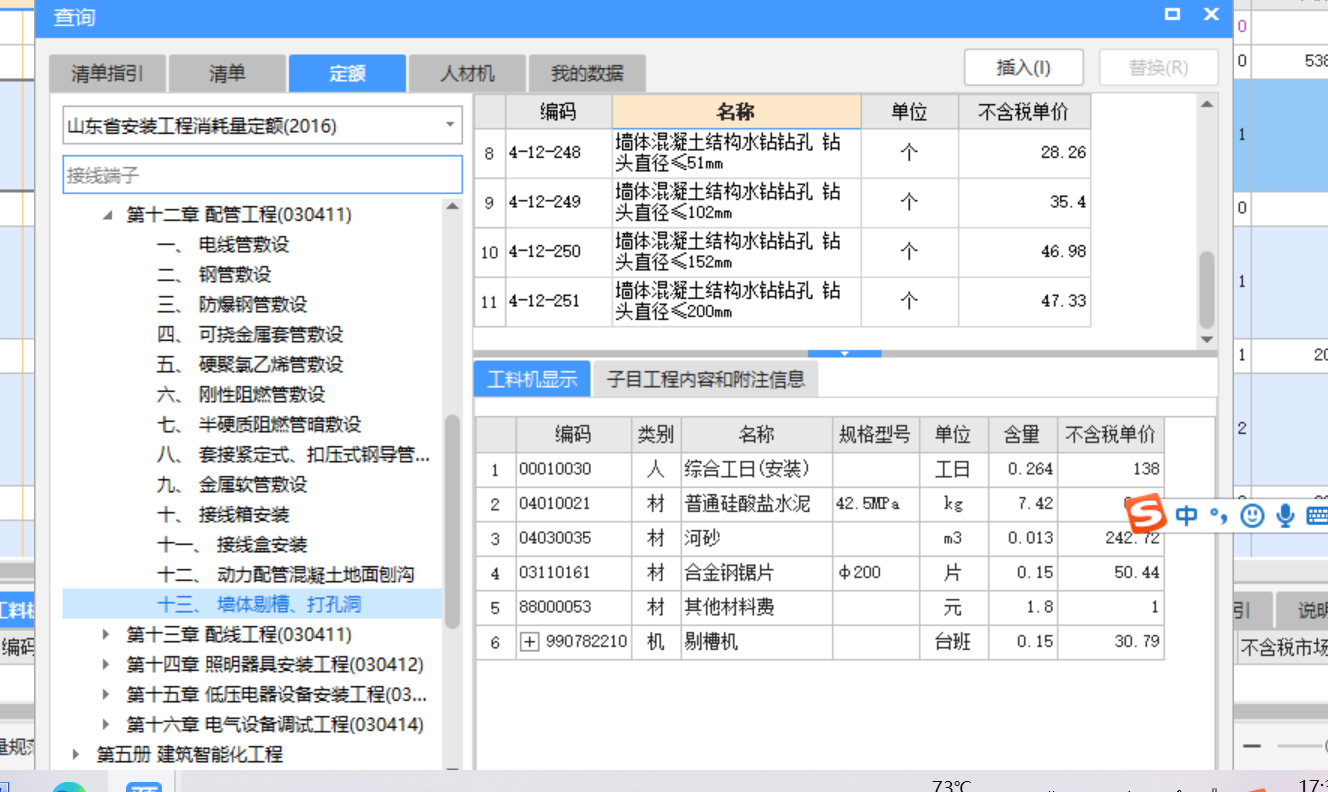Select 十二、动力配管混凝土地面刨沟 item
1328x792 pixels.
pos(285,575)
